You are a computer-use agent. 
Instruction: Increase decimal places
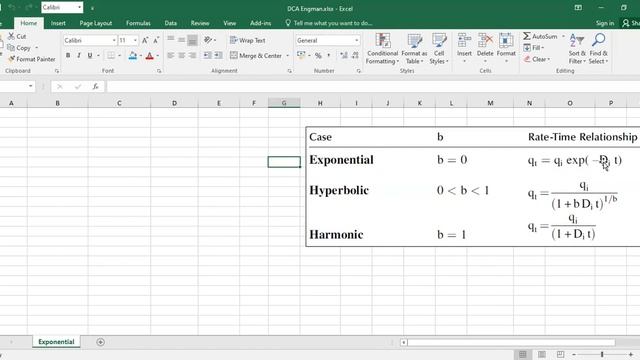(344, 56)
